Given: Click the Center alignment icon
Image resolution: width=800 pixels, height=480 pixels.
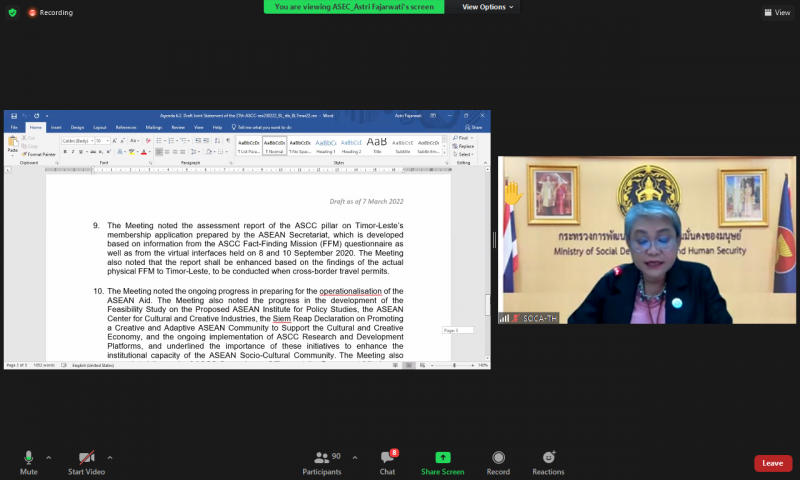Looking at the screenshot, I should 167,151.
